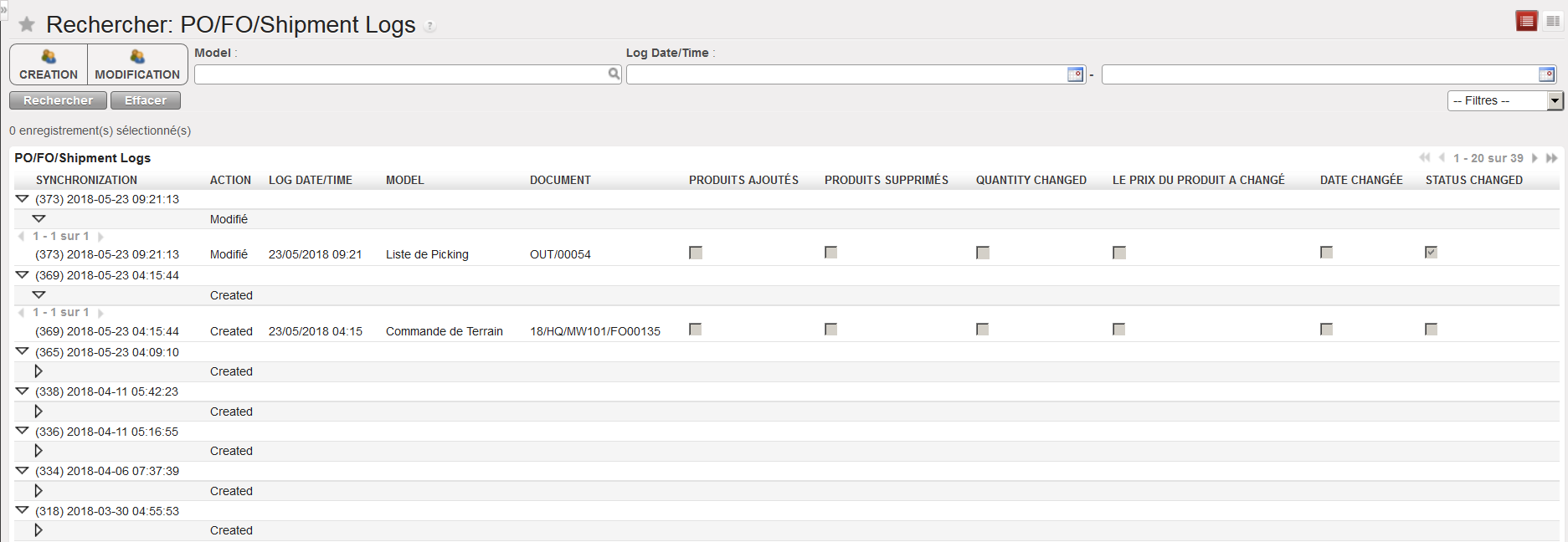Toggle Status Changed checkbox for OUT/00054
The width and height of the screenshot is (1568, 542).
click(x=1431, y=253)
